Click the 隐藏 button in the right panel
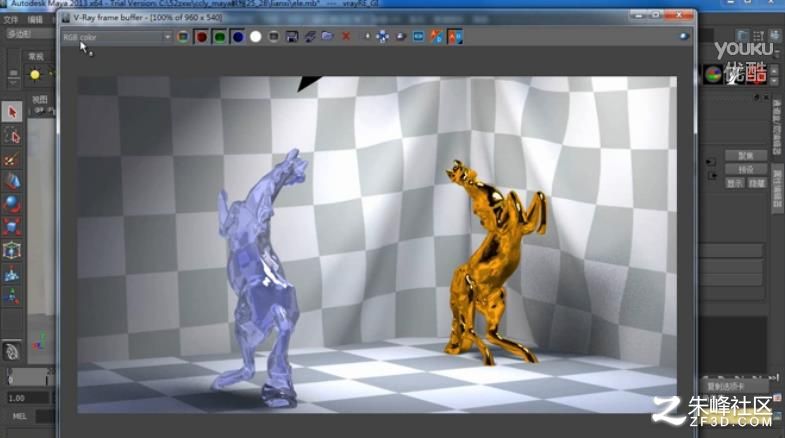 coord(756,184)
